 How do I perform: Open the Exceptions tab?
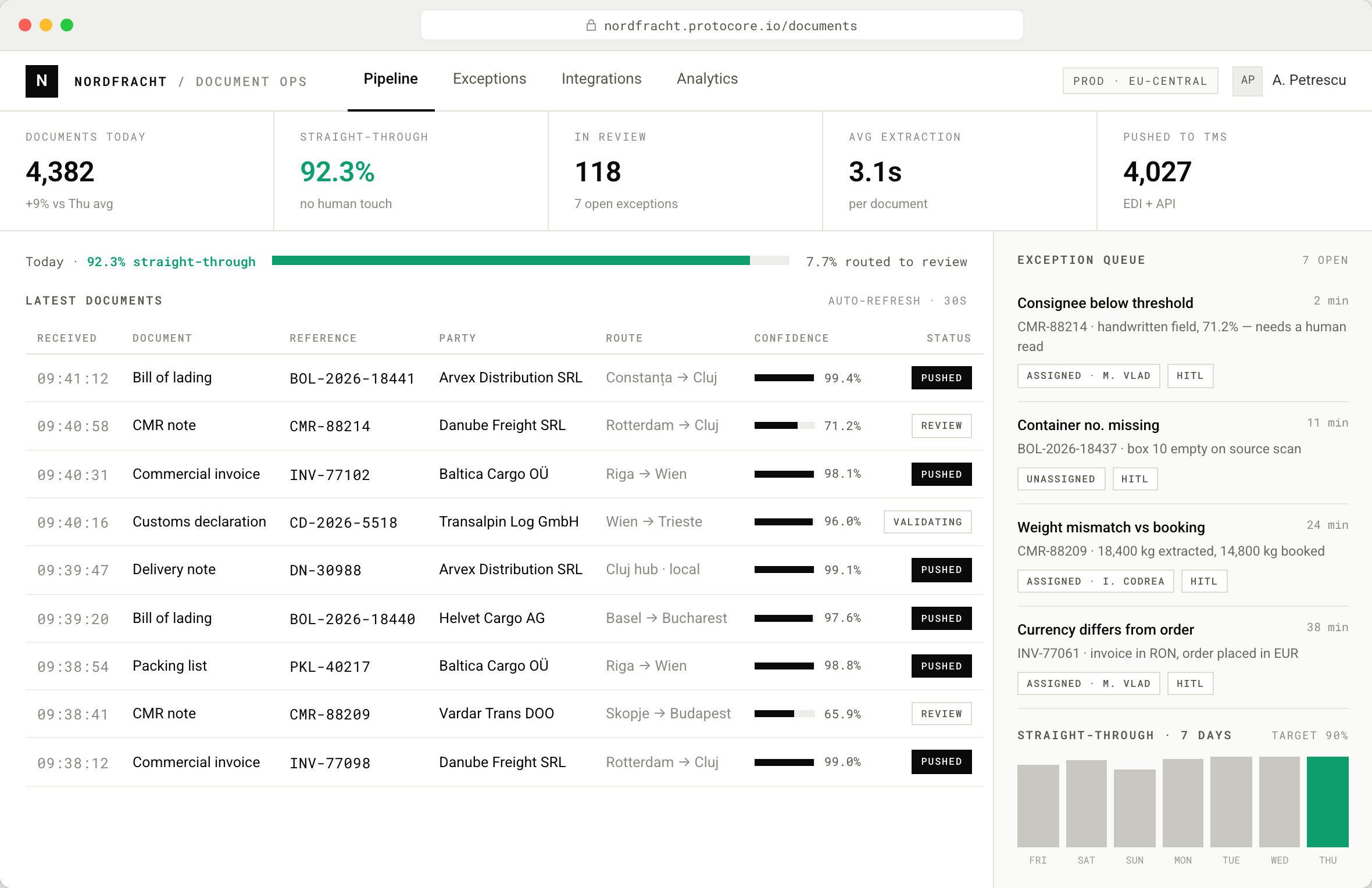(x=490, y=79)
